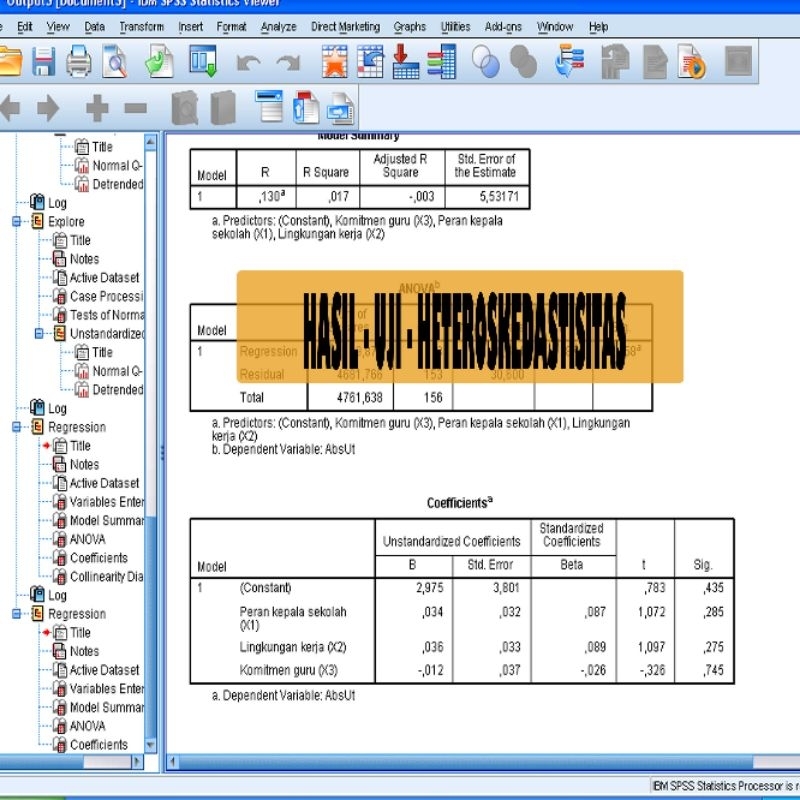This screenshot has width=800, height=800.
Task: Click the Print icon in toolbar
Action: [78, 63]
